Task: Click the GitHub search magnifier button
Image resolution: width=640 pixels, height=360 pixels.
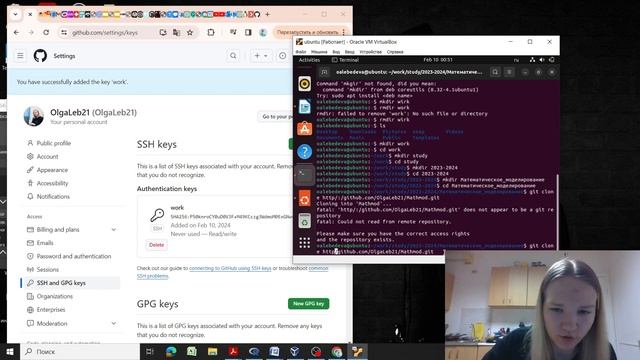Action: click(x=233, y=56)
